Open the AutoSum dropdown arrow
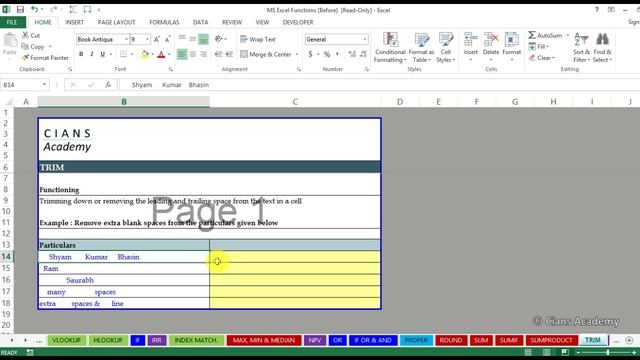The height and width of the screenshot is (360, 640). pos(567,36)
